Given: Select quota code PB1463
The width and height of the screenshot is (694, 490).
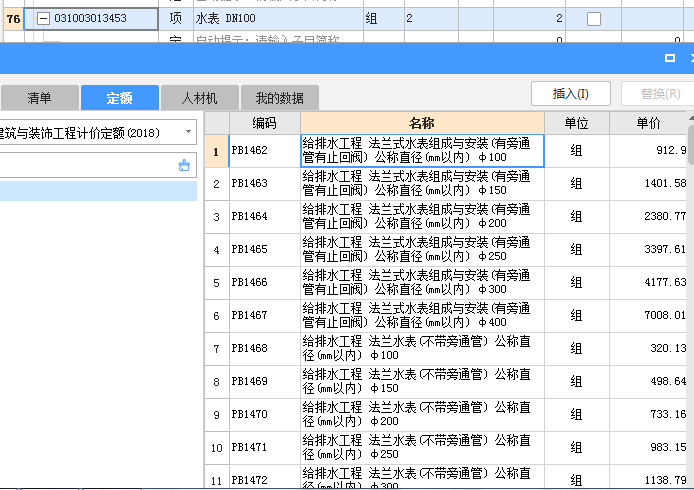Looking at the screenshot, I should point(265,184).
